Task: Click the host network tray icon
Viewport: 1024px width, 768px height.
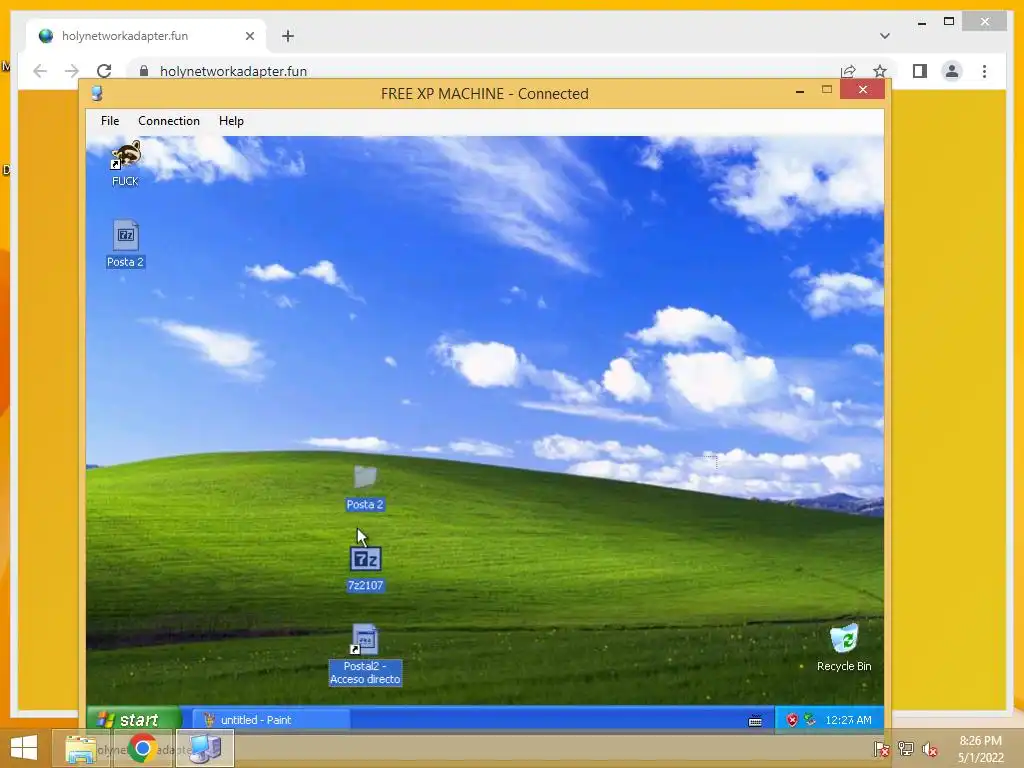Action: pyautogui.click(x=905, y=749)
